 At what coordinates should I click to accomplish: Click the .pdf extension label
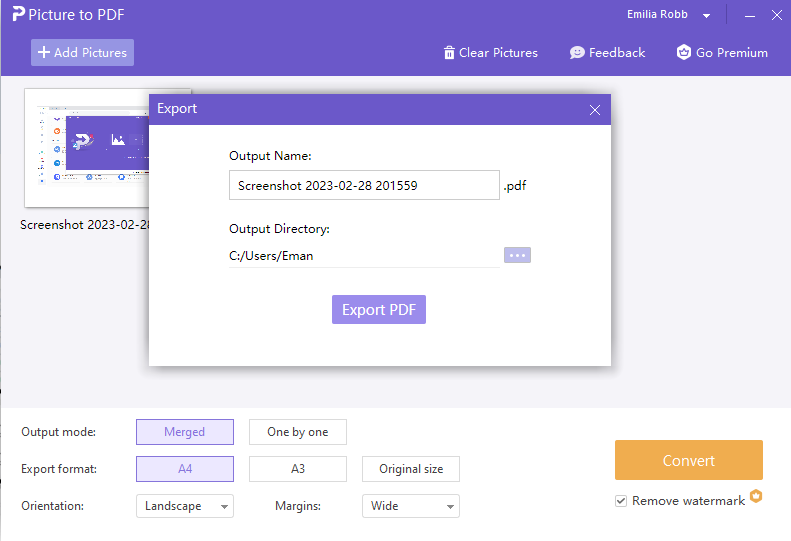point(515,186)
